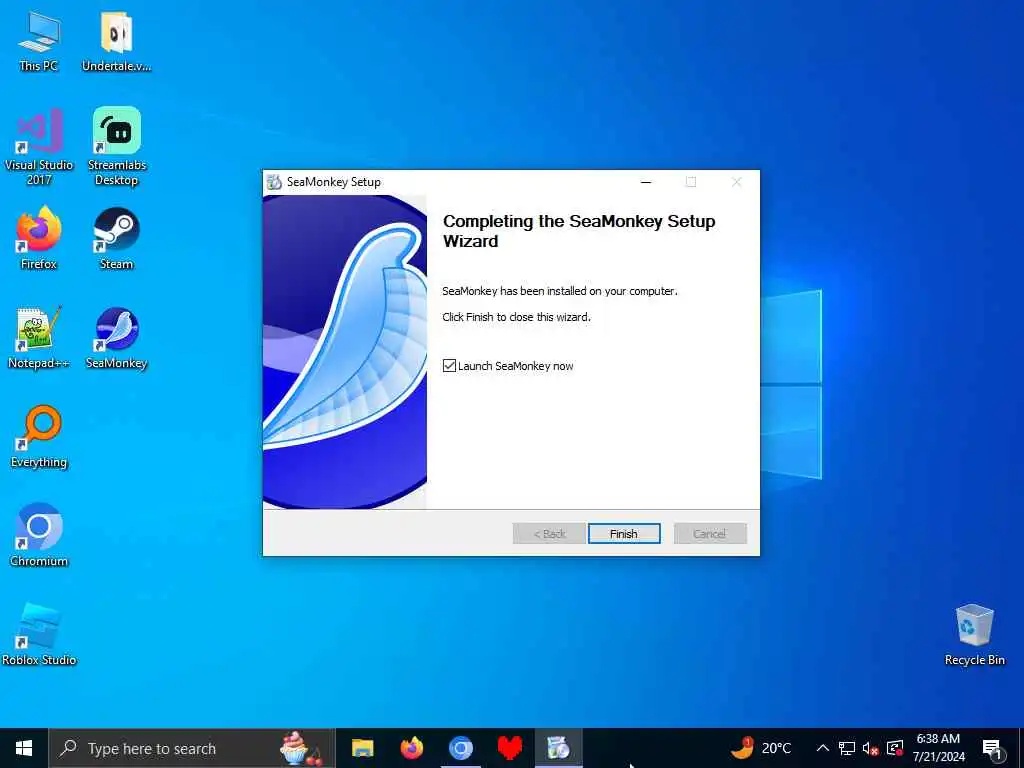Minimize the SeaMonkey Setup window
The image size is (1024, 768).
pos(646,182)
